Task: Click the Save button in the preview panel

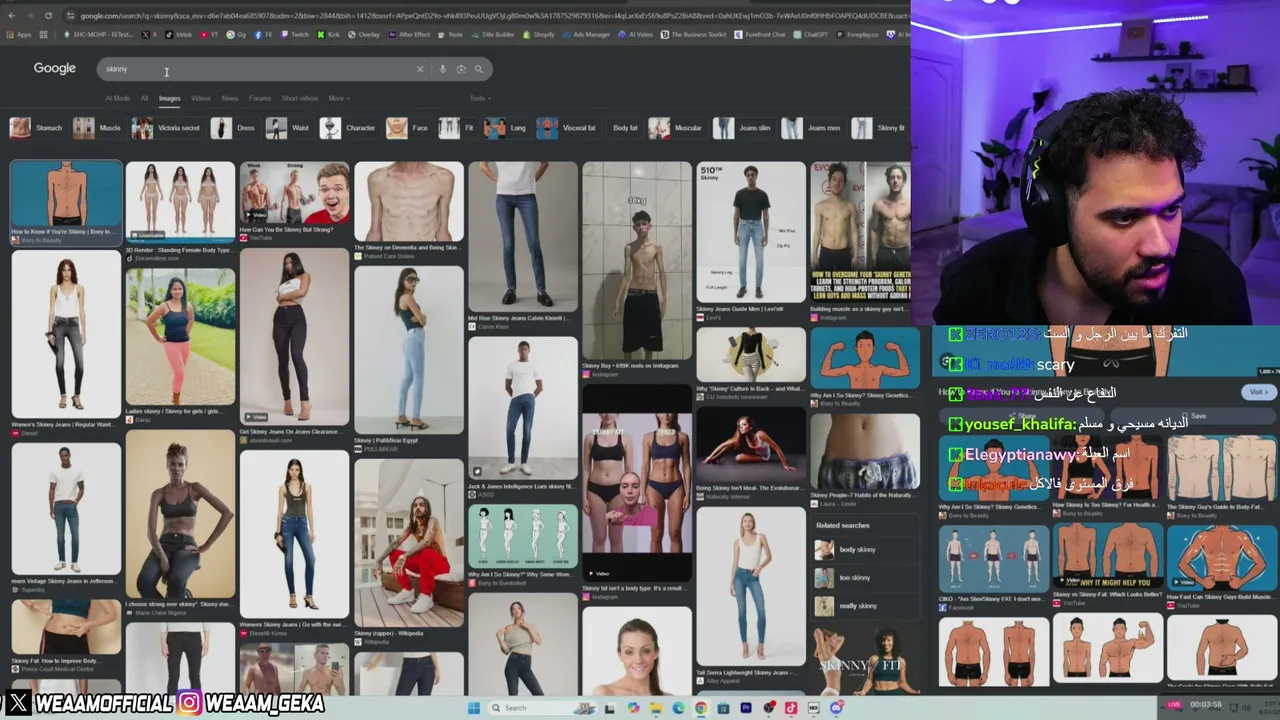Action: tap(1192, 416)
